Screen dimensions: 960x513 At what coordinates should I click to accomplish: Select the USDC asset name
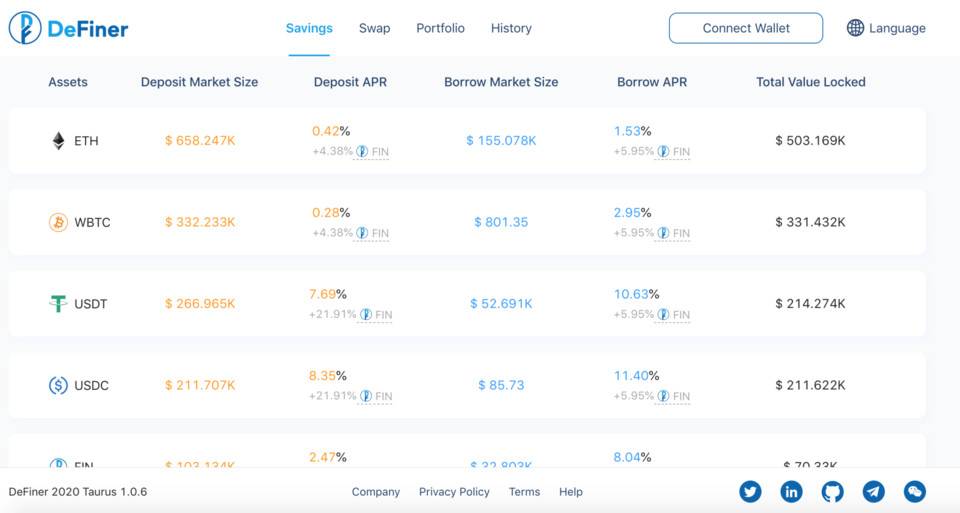pyautogui.click(x=91, y=385)
